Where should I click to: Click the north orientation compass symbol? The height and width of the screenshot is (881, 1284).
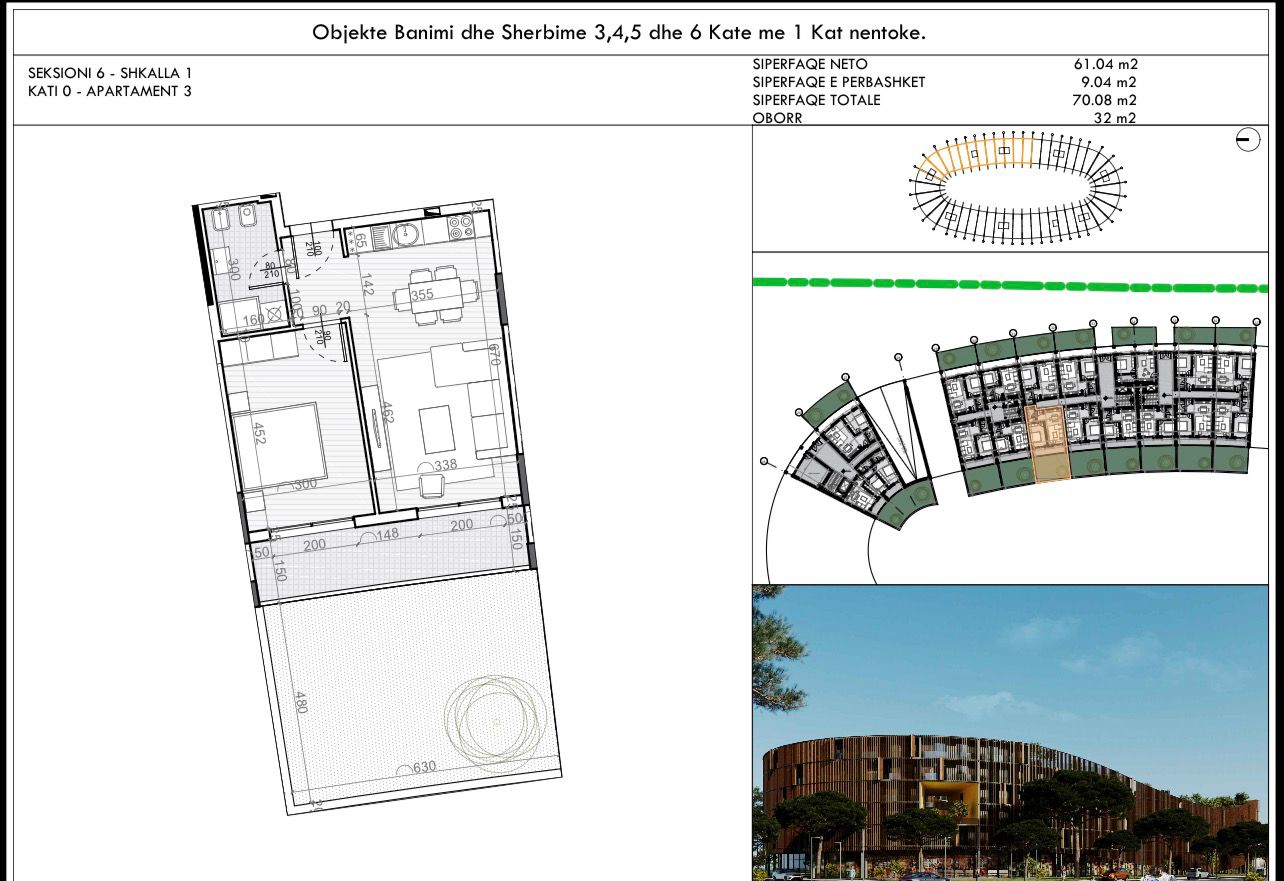(x=1247, y=140)
